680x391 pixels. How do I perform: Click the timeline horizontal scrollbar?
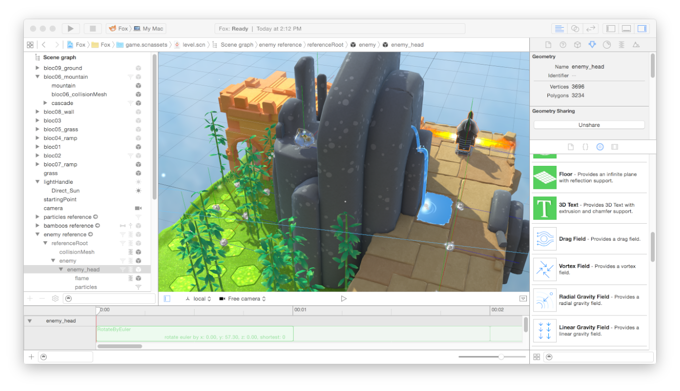120,346
